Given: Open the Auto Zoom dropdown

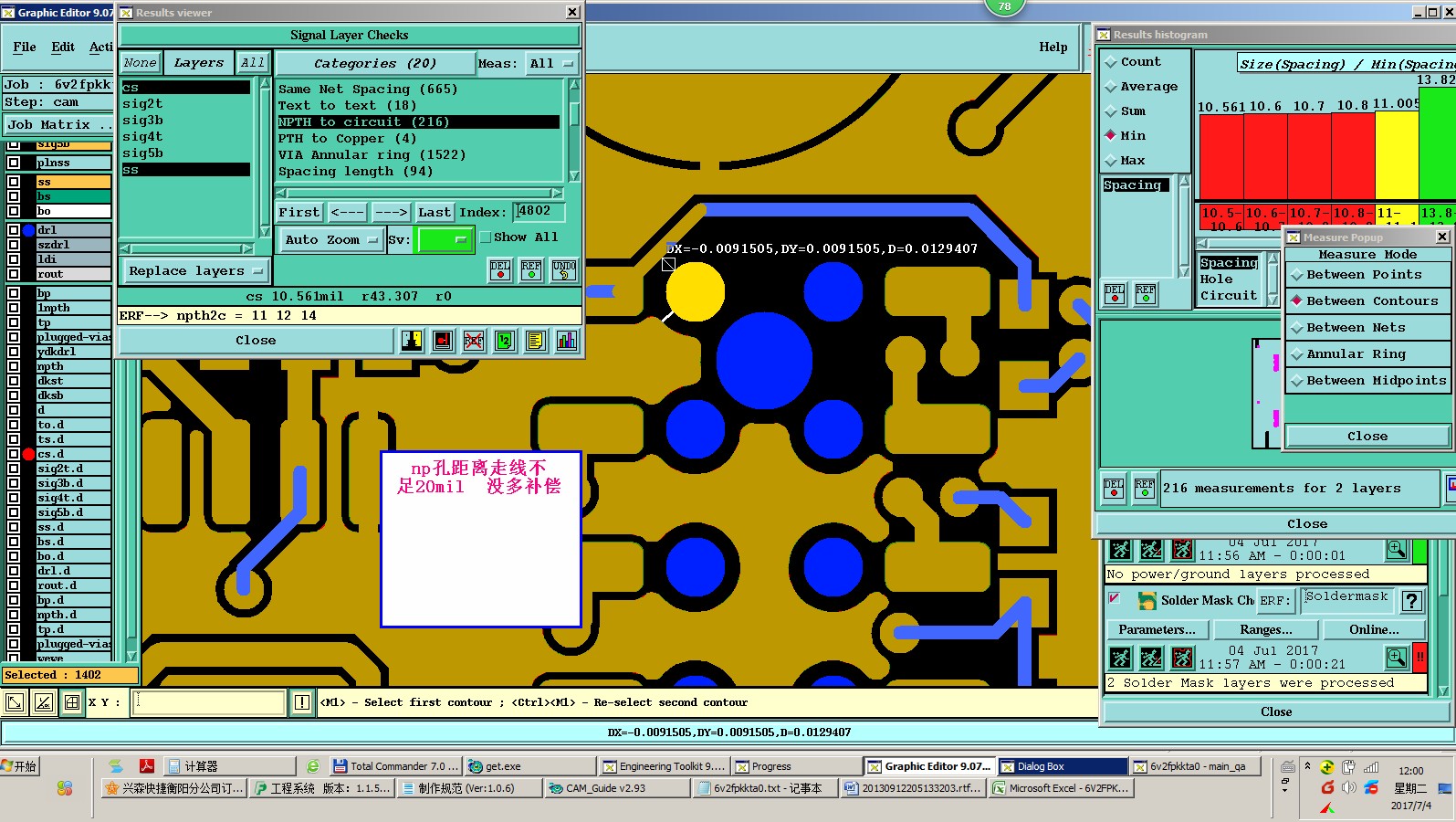Looking at the screenshot, I should (x=330, y=240).
